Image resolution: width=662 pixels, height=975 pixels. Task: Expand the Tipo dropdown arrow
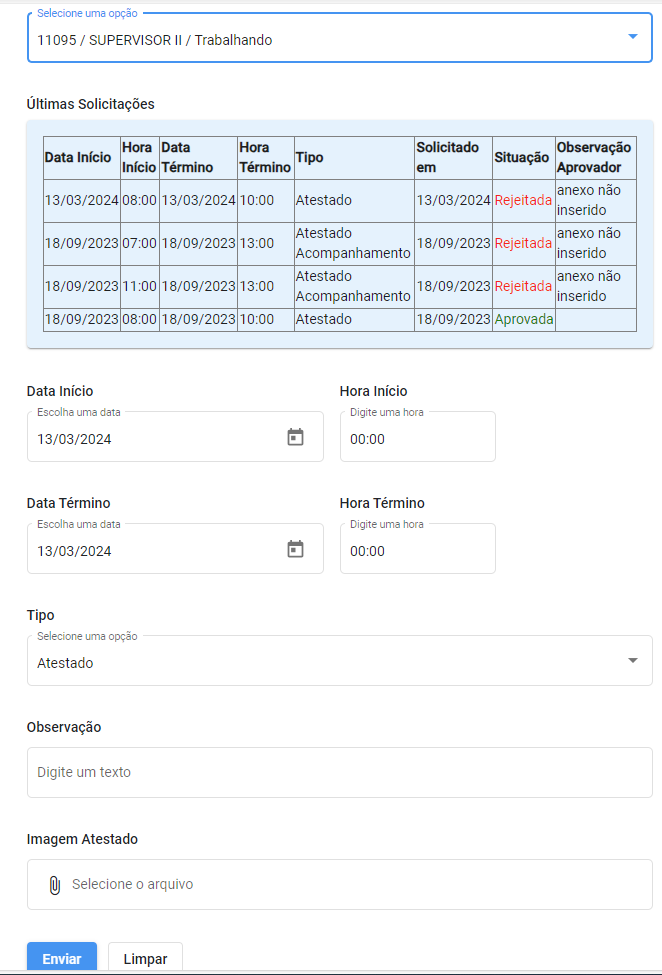coord(633,660)
